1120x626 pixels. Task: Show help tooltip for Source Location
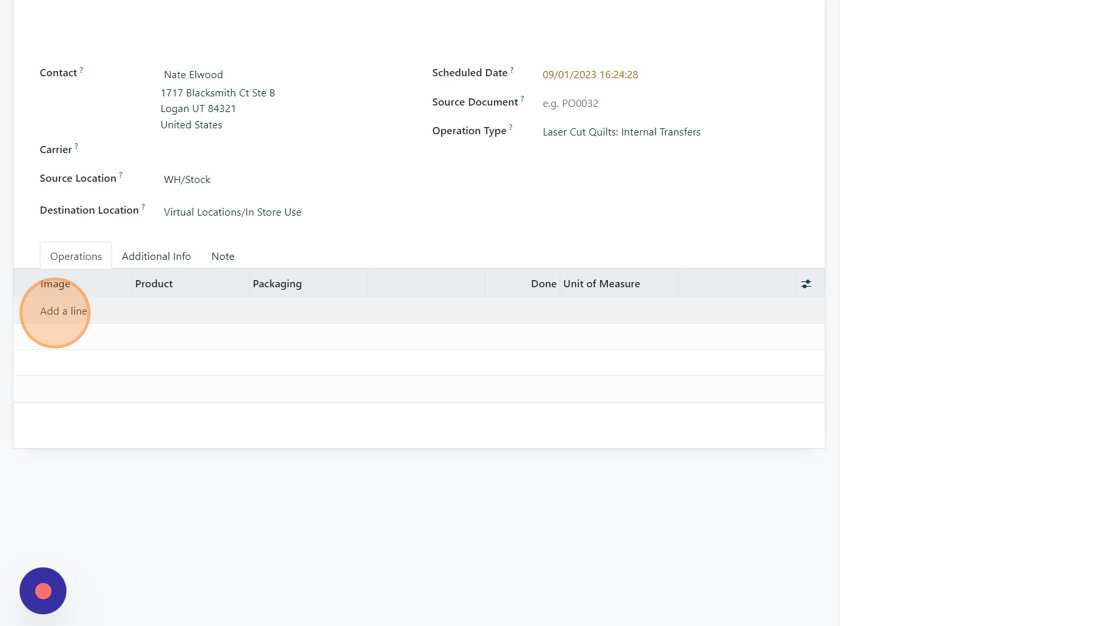point(121,174)
